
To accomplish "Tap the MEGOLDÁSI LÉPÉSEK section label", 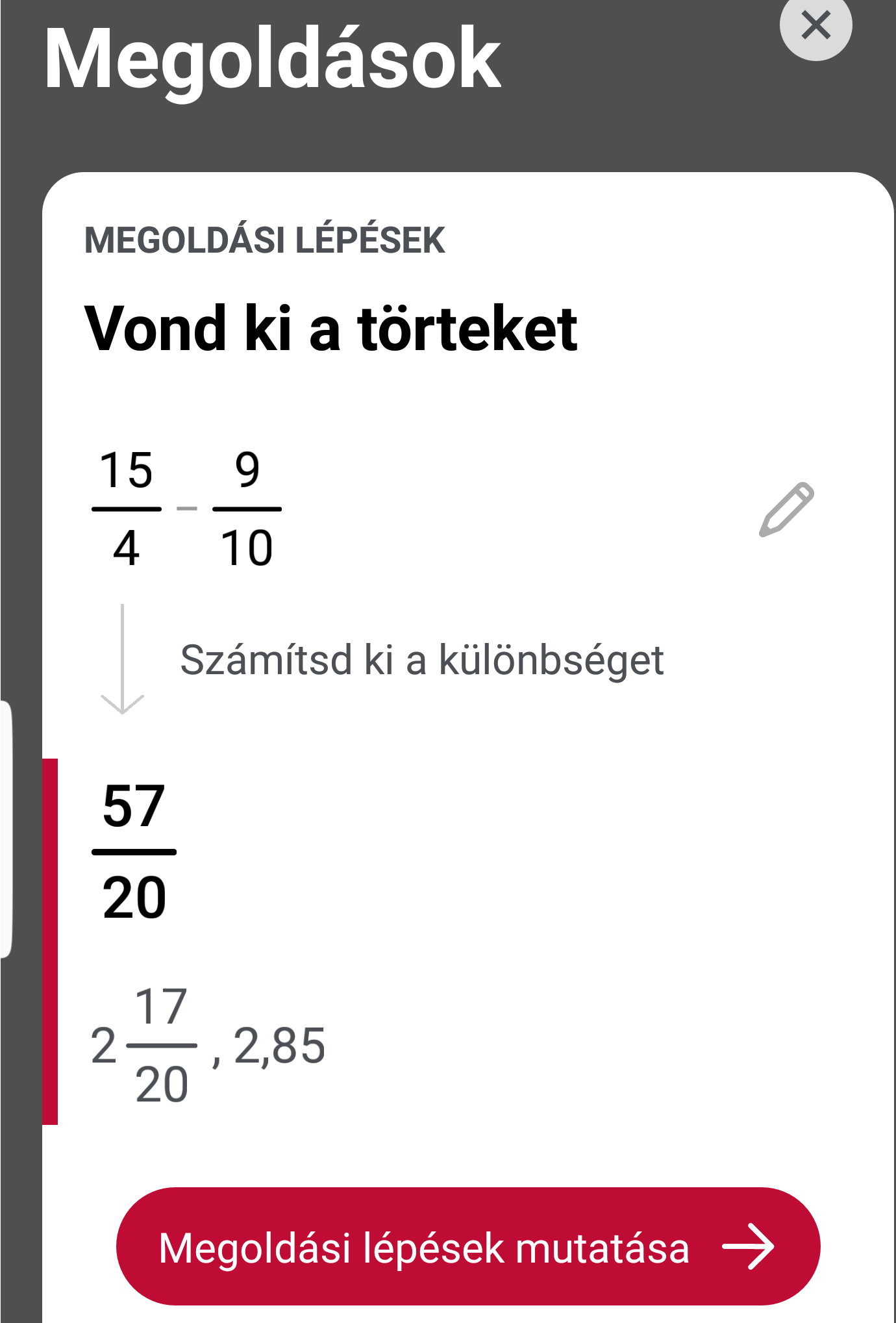I will [x=264, y=240].
